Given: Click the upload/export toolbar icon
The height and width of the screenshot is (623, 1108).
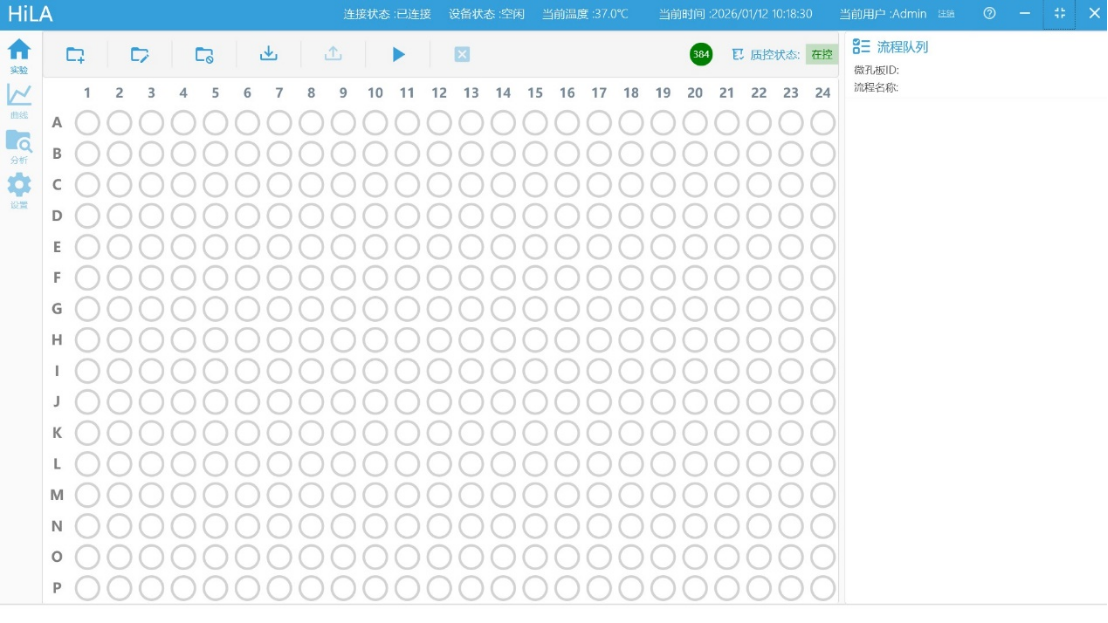Looking at the screenshot, I should 333,54.
